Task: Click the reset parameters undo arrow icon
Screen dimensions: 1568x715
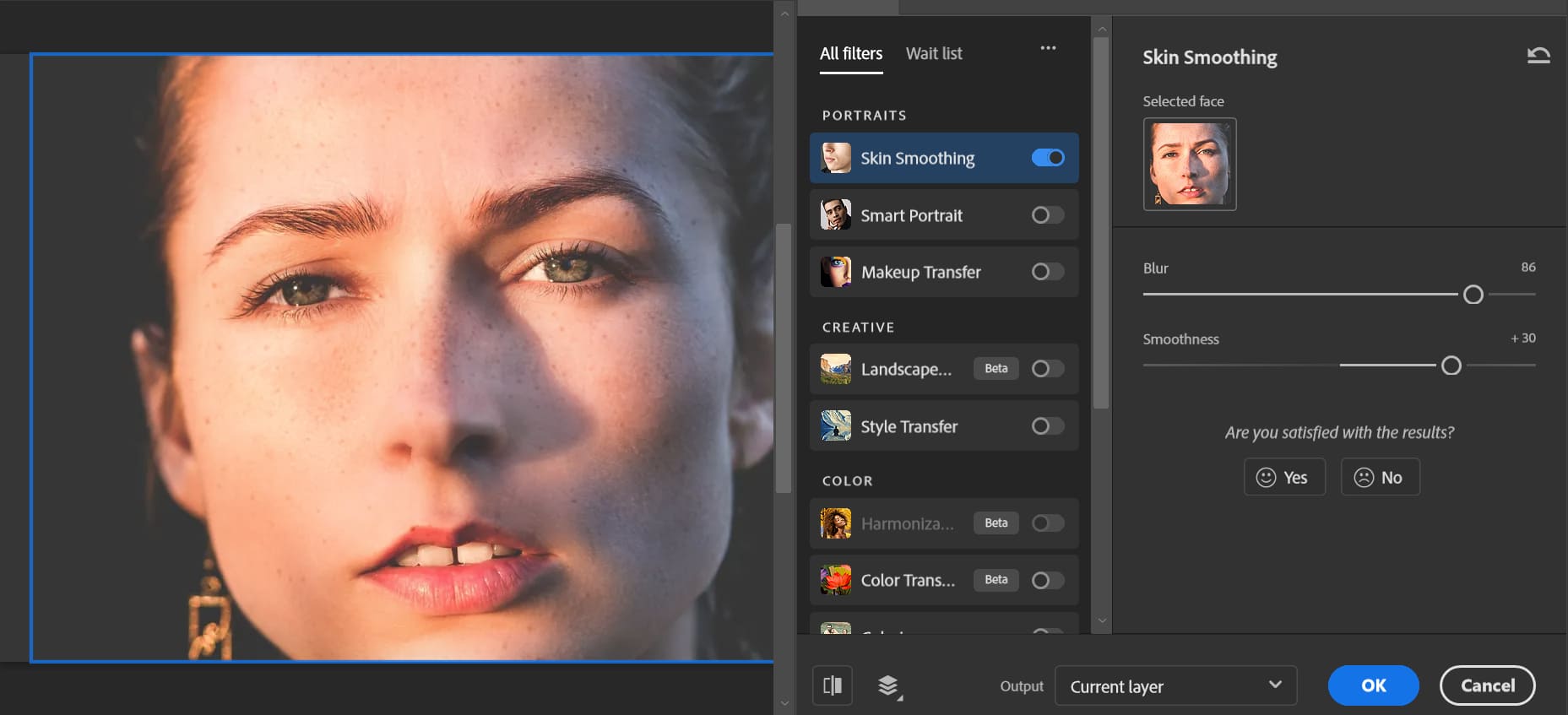Action: click(1538, 56)
